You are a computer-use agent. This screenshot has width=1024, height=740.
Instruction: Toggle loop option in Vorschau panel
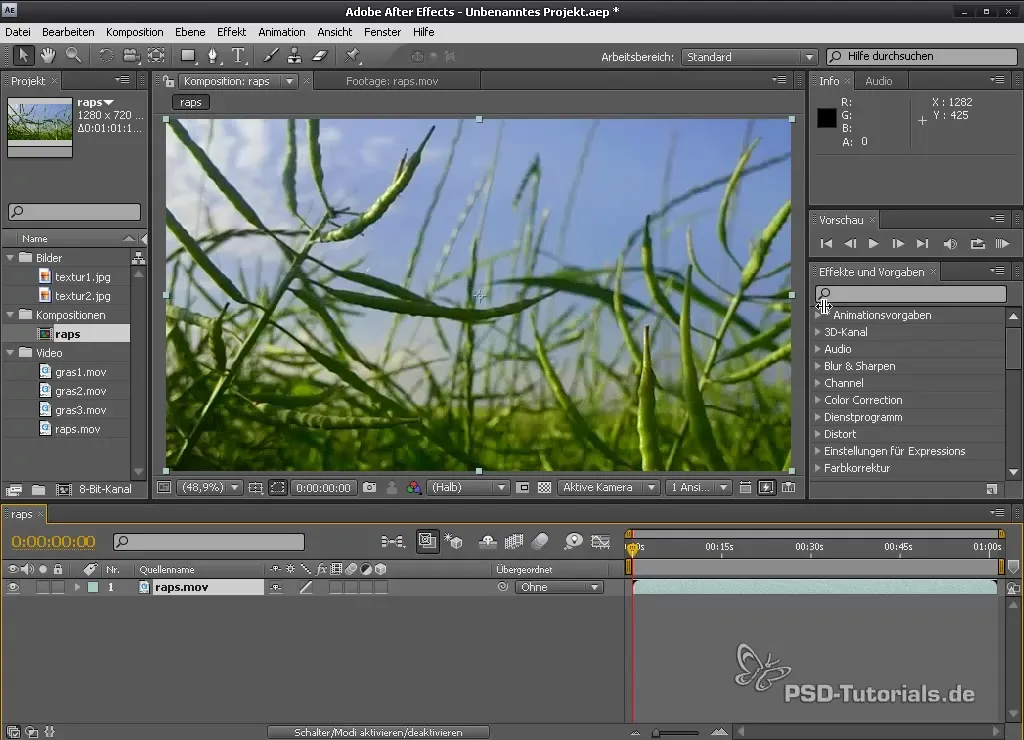[x=977, y=244]
